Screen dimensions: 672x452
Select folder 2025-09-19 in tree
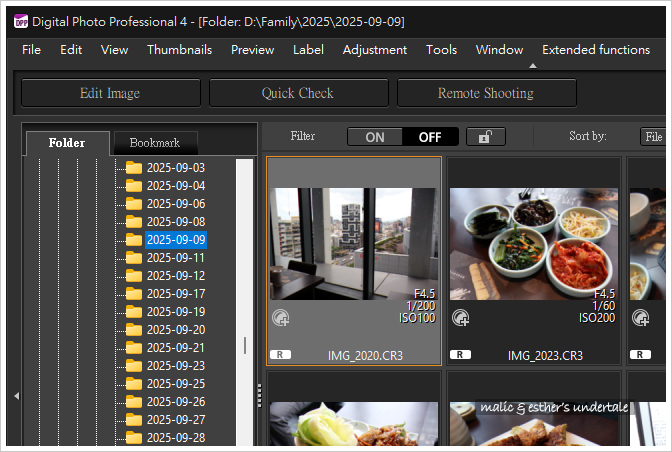tap(176, 311)
